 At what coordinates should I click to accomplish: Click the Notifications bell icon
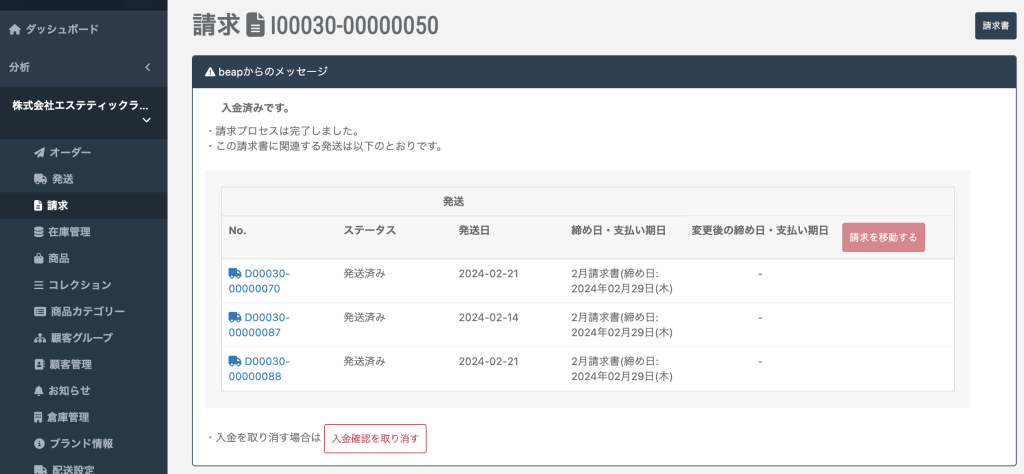[39, 391]
